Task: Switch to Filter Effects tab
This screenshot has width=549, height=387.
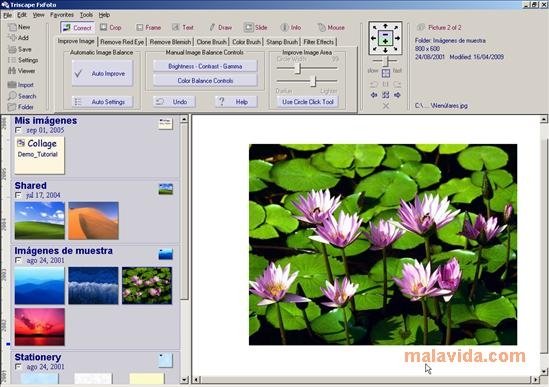Action: click(318, 42)
